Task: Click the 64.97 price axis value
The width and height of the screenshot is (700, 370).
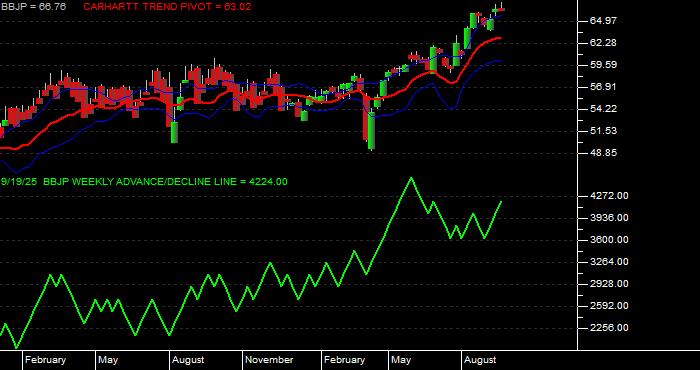Action: point(603,21)
